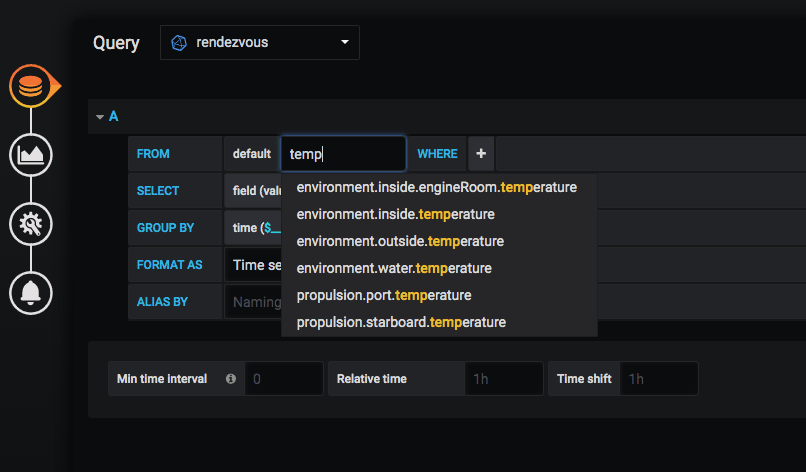Click the WHERE label
Image resolution: width=806 pixels, height=472 pixels.
[437, 154]
